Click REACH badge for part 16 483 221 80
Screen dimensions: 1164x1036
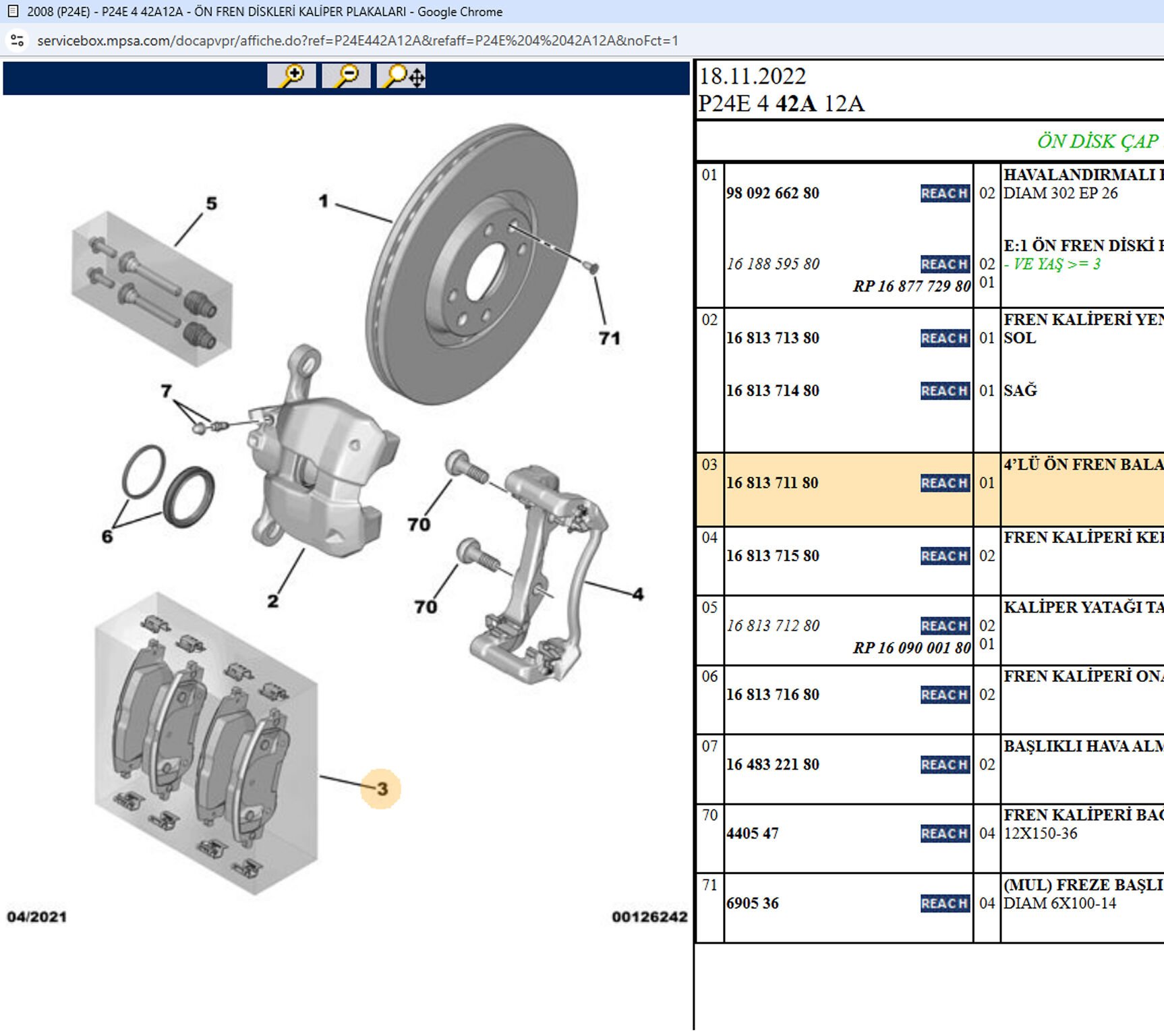click(944, 764)
